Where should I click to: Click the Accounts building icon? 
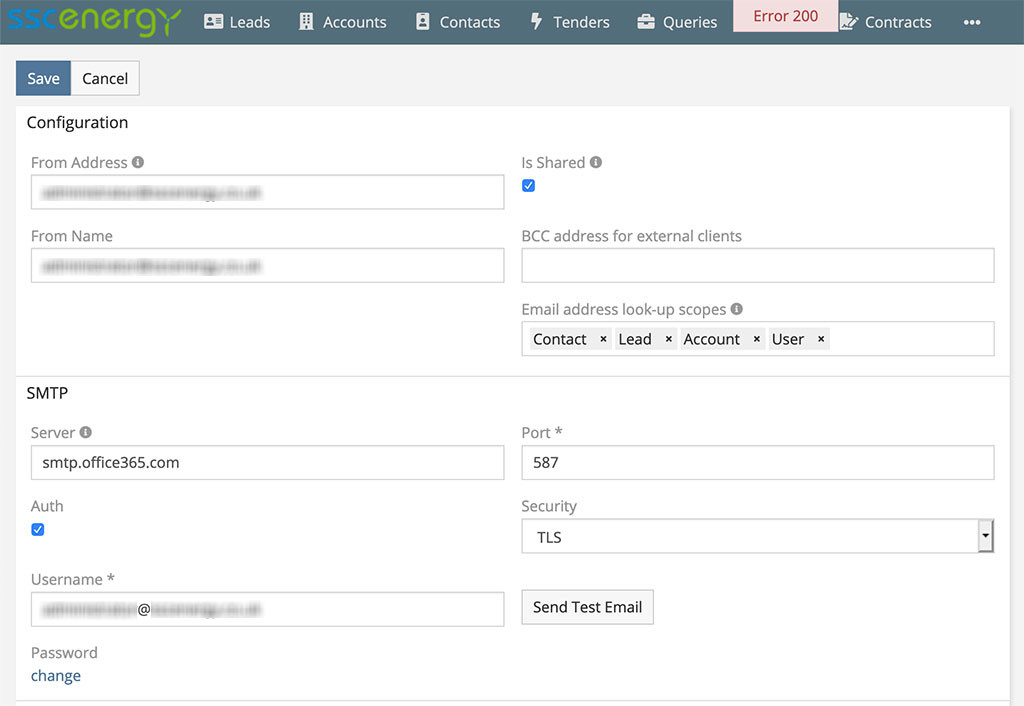306,21
